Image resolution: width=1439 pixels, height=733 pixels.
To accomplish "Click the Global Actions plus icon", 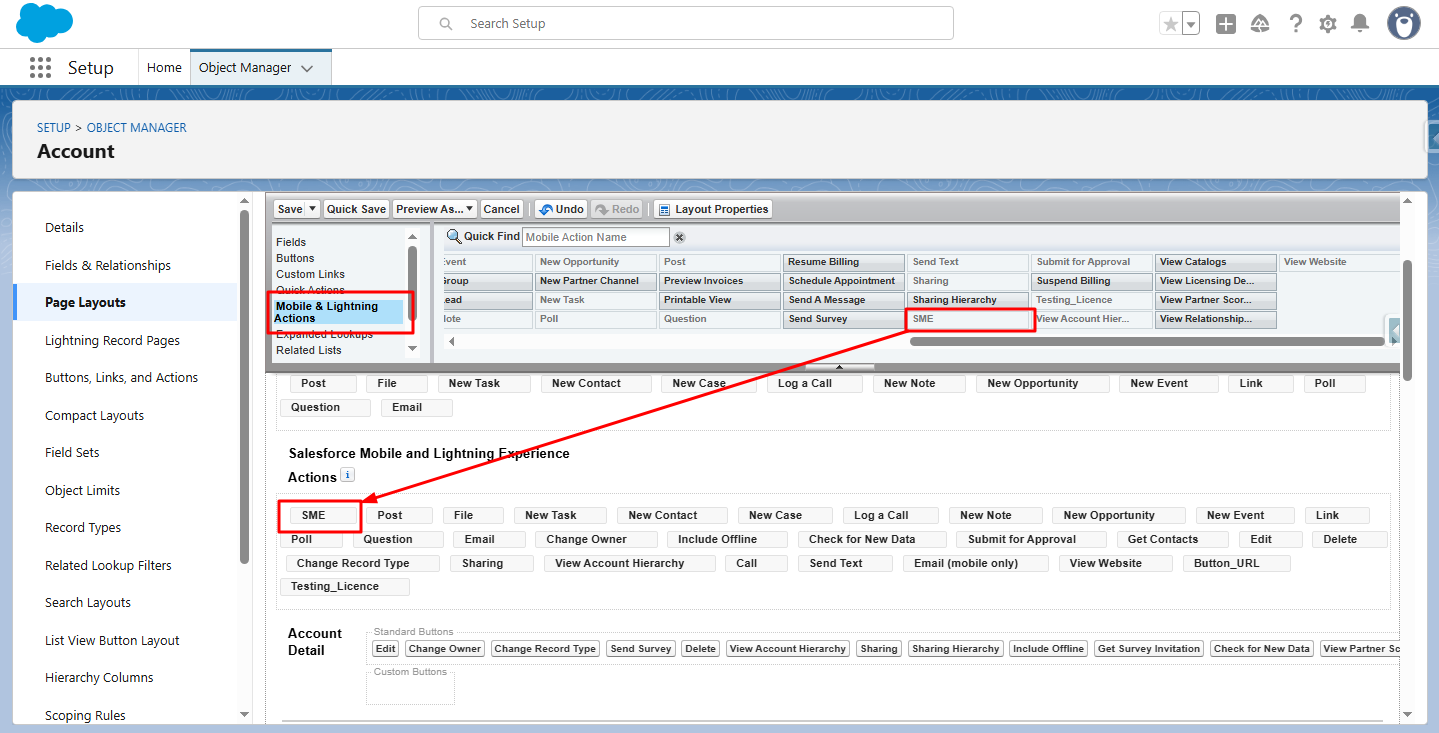I will pos(1226,24).
